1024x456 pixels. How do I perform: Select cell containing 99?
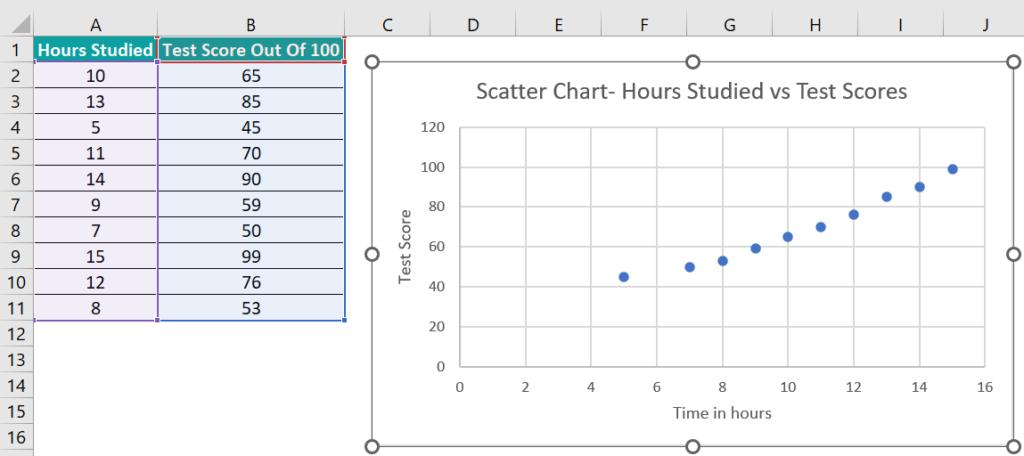tap(251, 256)
